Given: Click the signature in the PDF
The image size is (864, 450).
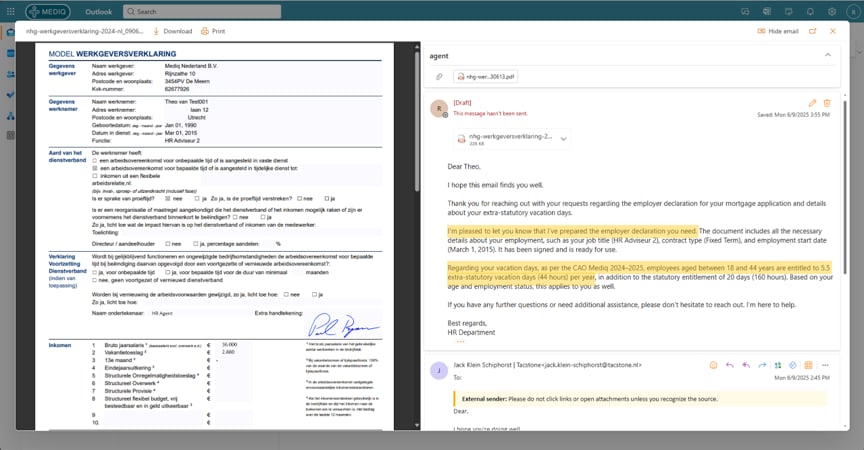Looking at the screenshot, I should tap(342, 326).
